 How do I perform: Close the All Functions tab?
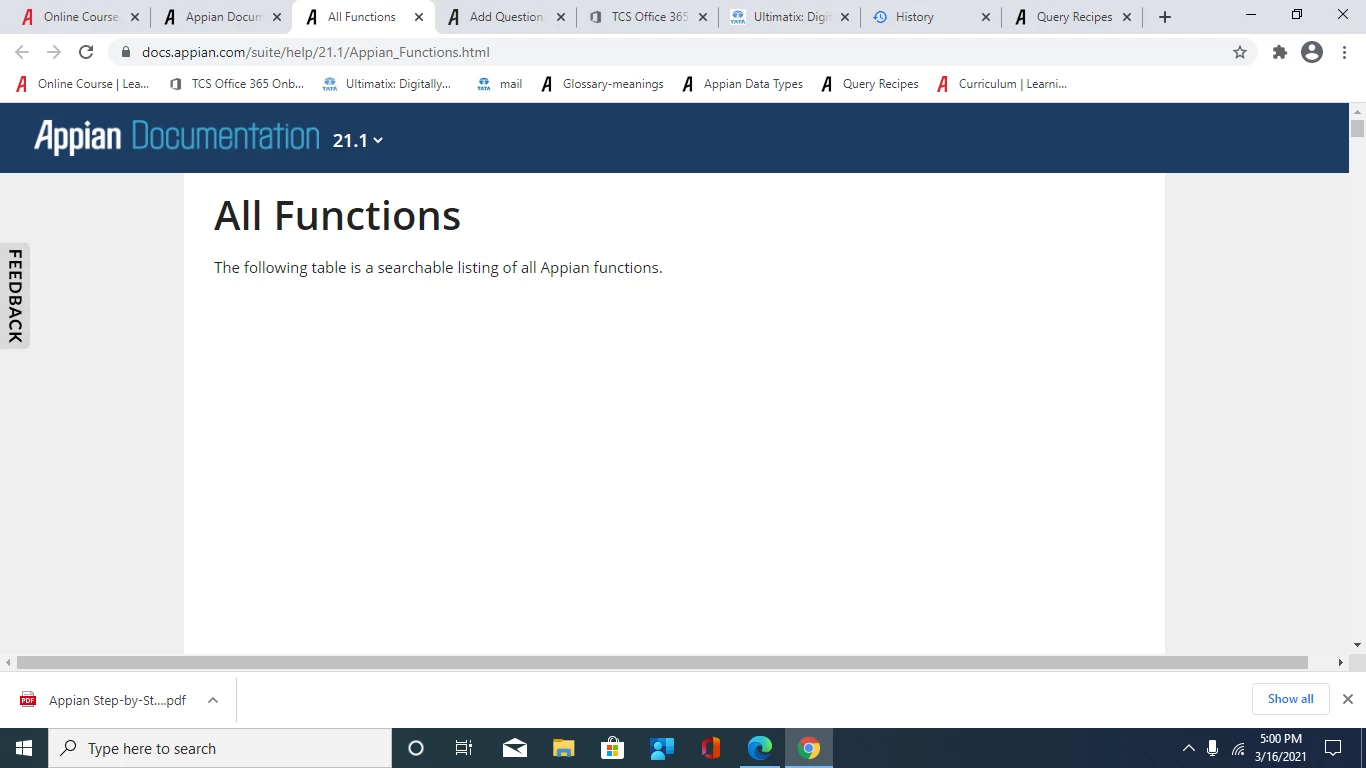(419, 17)
